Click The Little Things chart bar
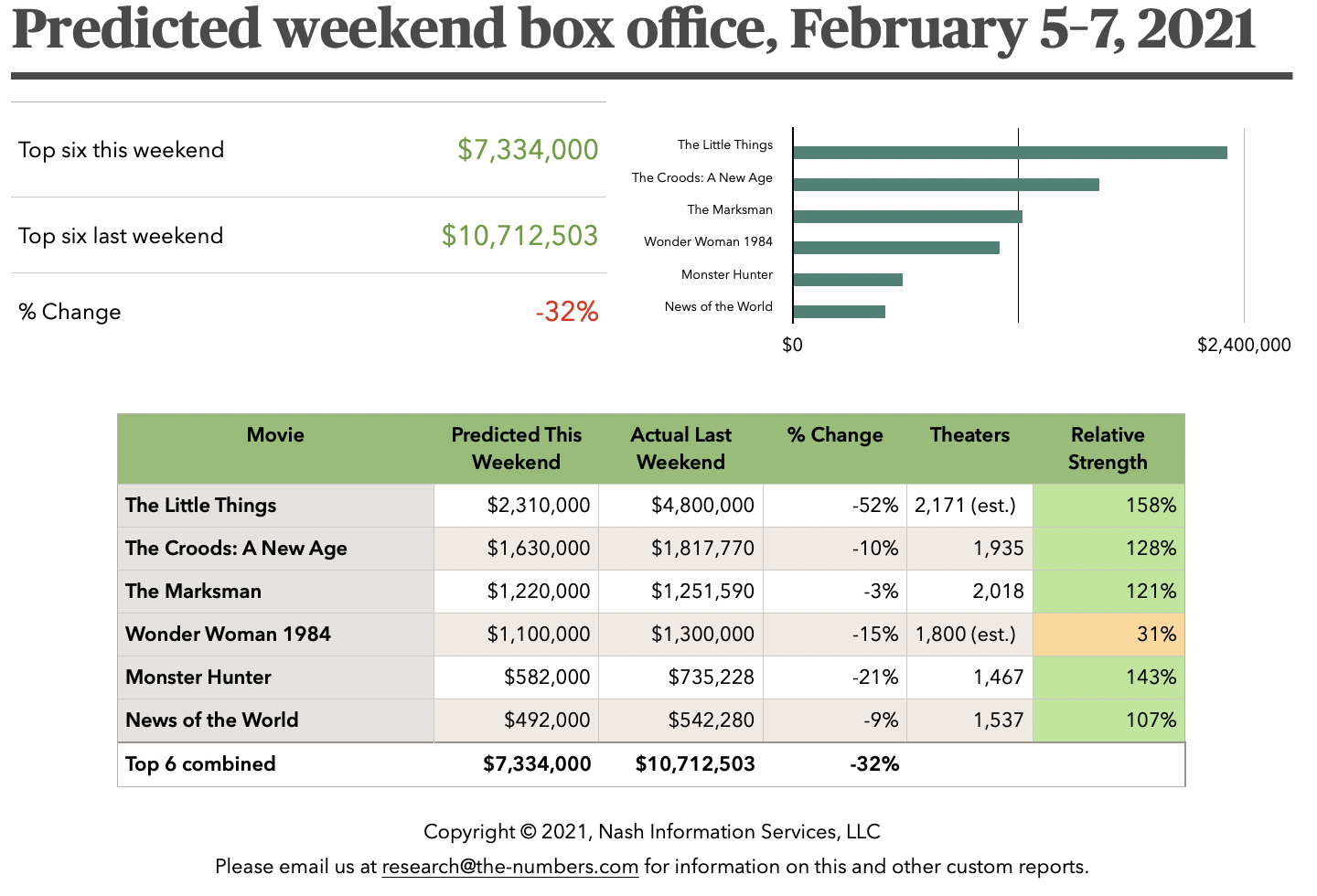This screenshot has width=1317, height=896. click(x=1010, y=153)
